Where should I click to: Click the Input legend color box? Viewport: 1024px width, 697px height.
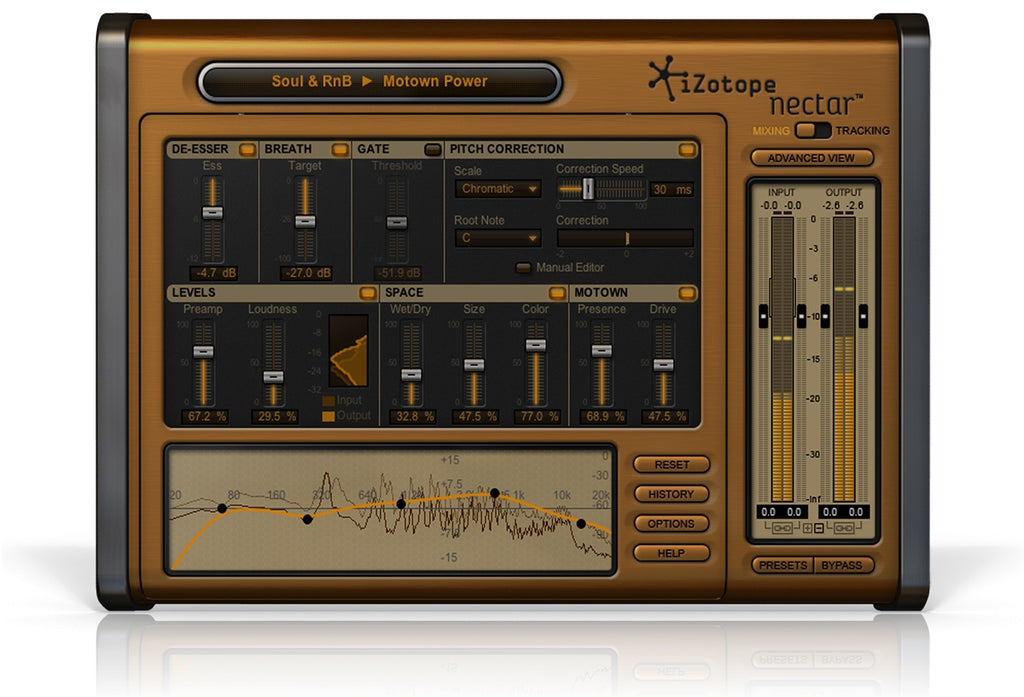coord(328,400)
